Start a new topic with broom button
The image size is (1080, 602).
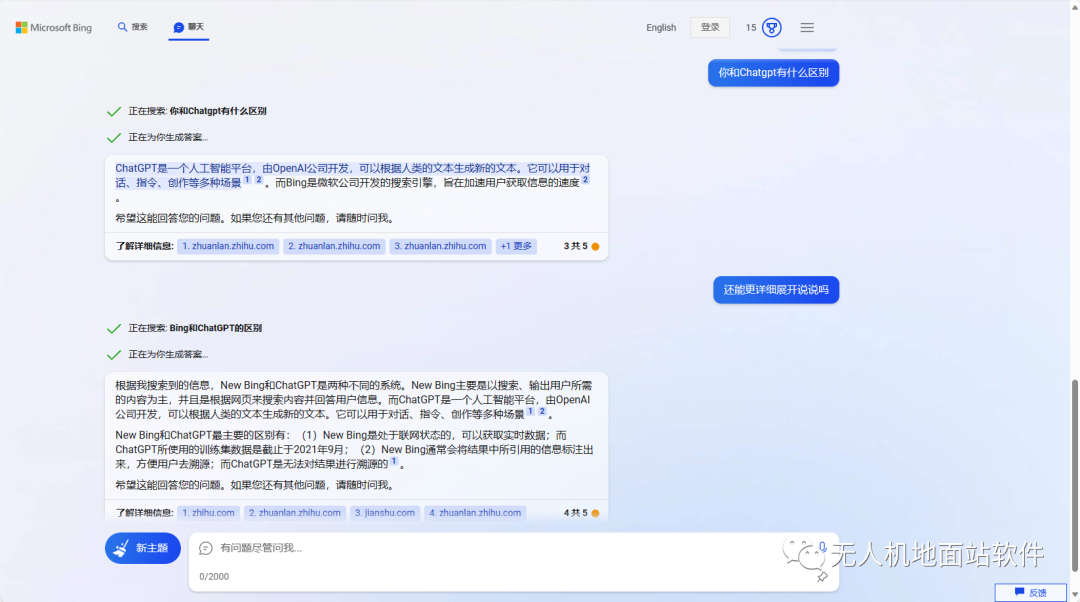(x=143, y=548)
